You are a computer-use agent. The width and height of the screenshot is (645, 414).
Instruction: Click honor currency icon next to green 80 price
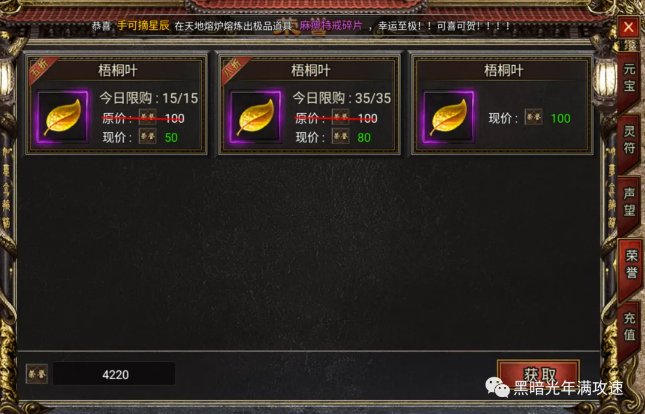click(x=341, y=137)
